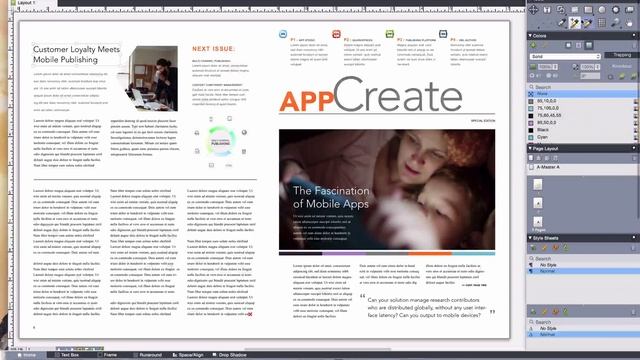The image size is (640, 360).
Task: Delete selected color with Colors trash icon
Action: [634, 45]
